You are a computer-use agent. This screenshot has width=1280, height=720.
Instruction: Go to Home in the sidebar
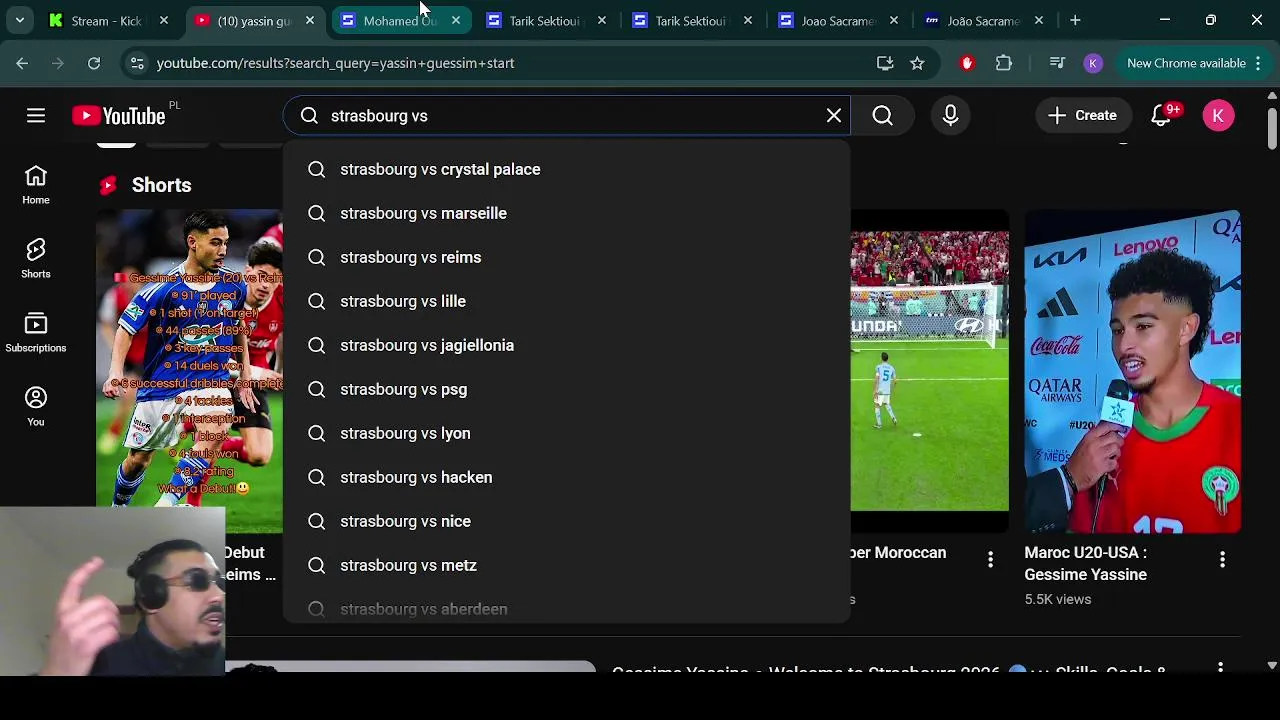click(x=36, y=185)
